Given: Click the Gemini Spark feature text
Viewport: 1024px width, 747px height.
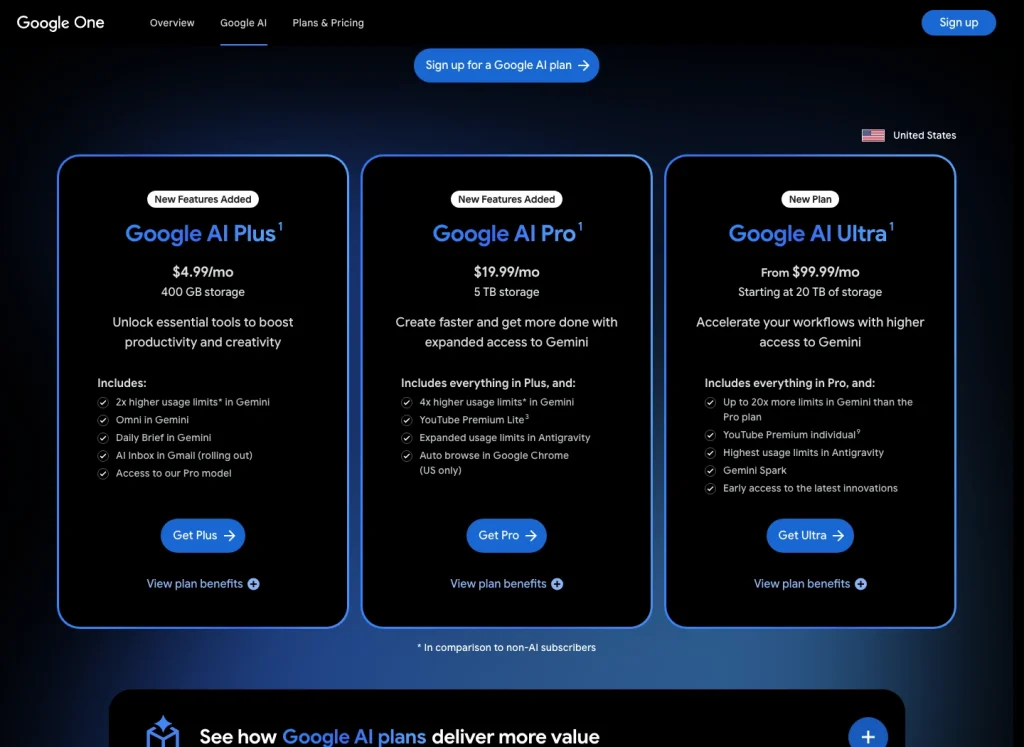Looking at the screenshot, I should click(754, 470).
